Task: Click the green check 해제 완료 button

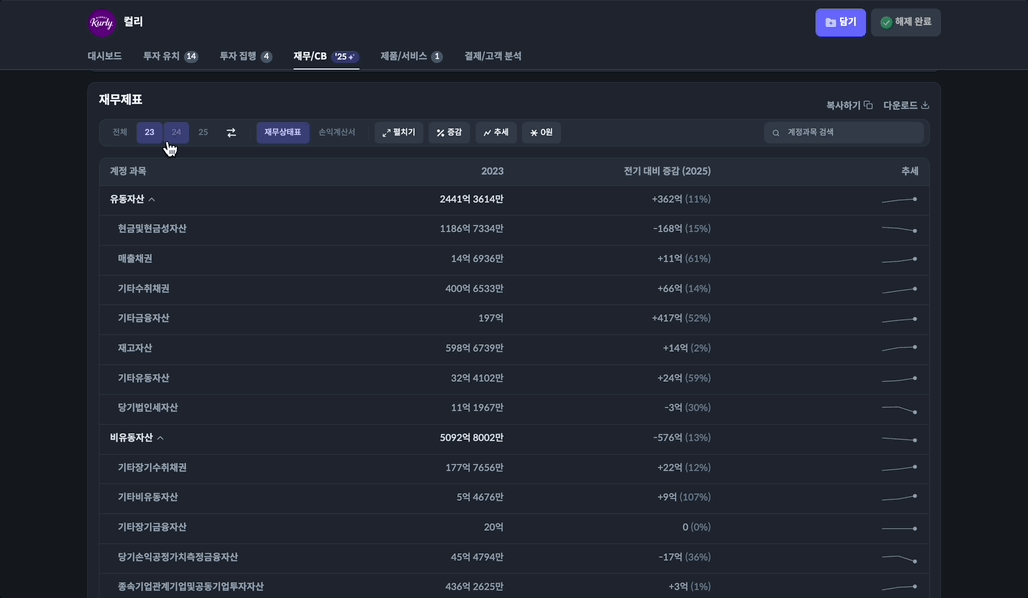Action: pos(905,22)
